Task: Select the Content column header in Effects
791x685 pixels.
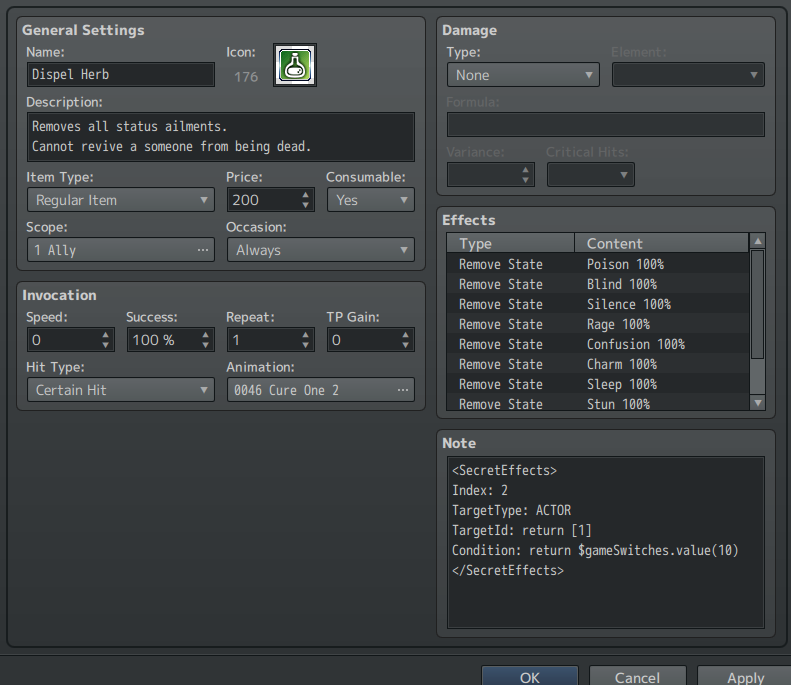Action: pos(661,243)
